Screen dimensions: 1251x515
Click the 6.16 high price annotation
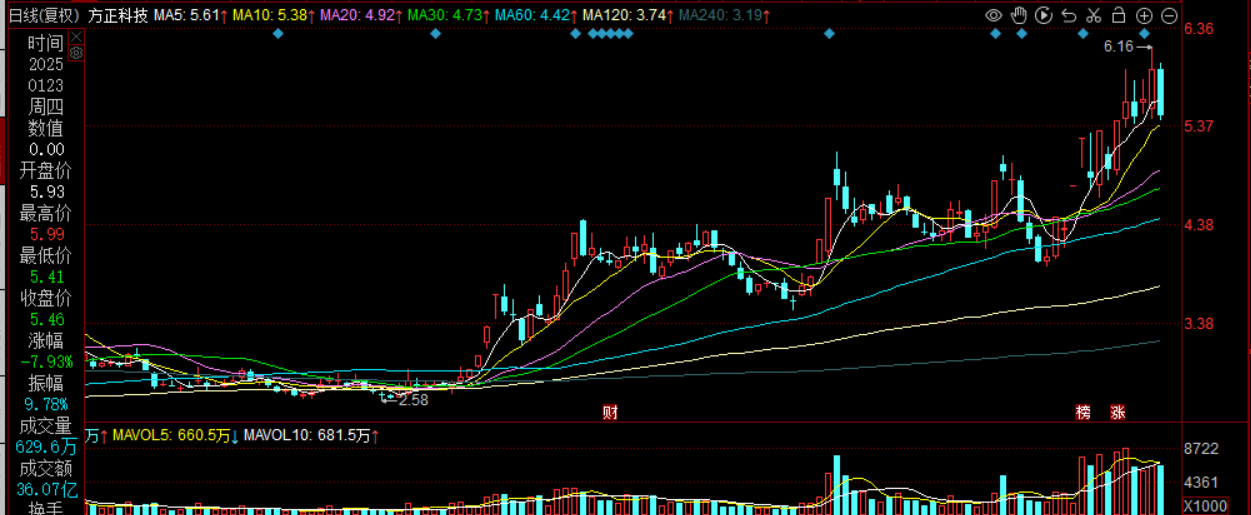[x=1119, y=46]
